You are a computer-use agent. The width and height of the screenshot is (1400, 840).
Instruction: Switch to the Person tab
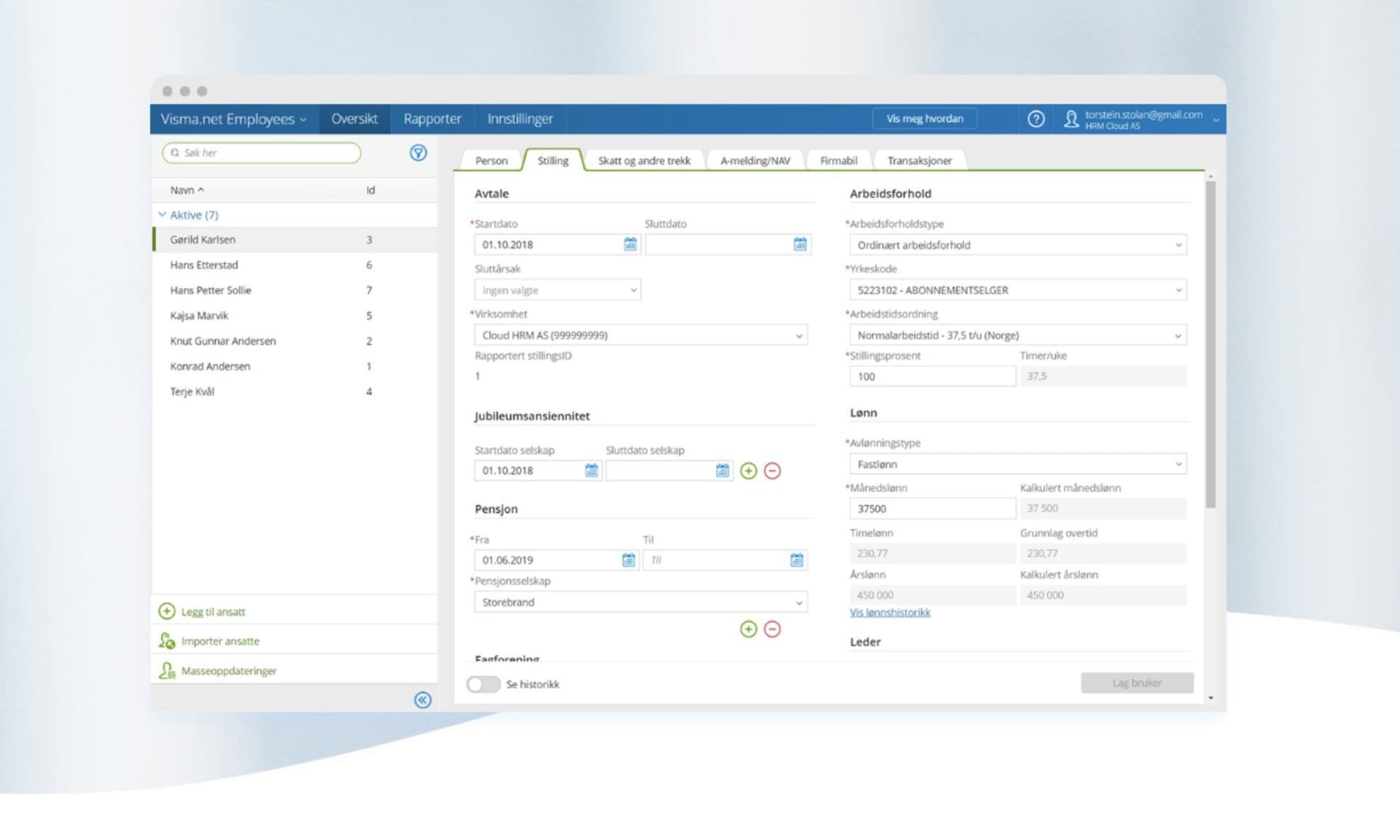click(x=491, y=160)
